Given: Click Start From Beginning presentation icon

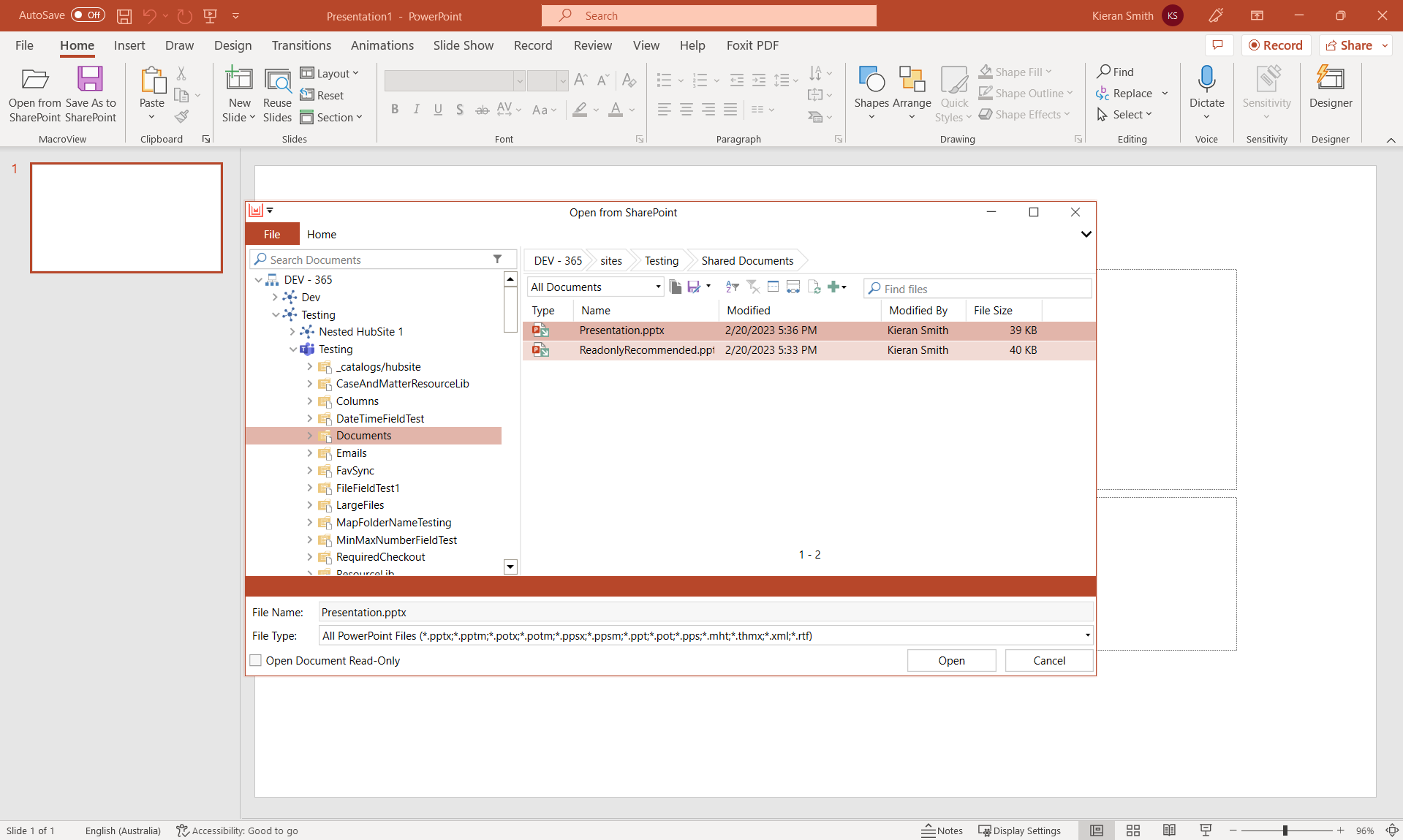Looking at the screenshot, I should (x=210, y=15).
